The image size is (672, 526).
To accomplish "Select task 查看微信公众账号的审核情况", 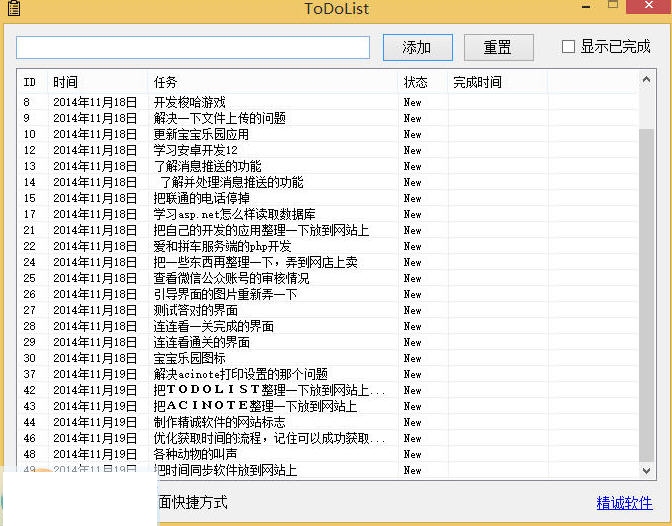I will 231,278.
